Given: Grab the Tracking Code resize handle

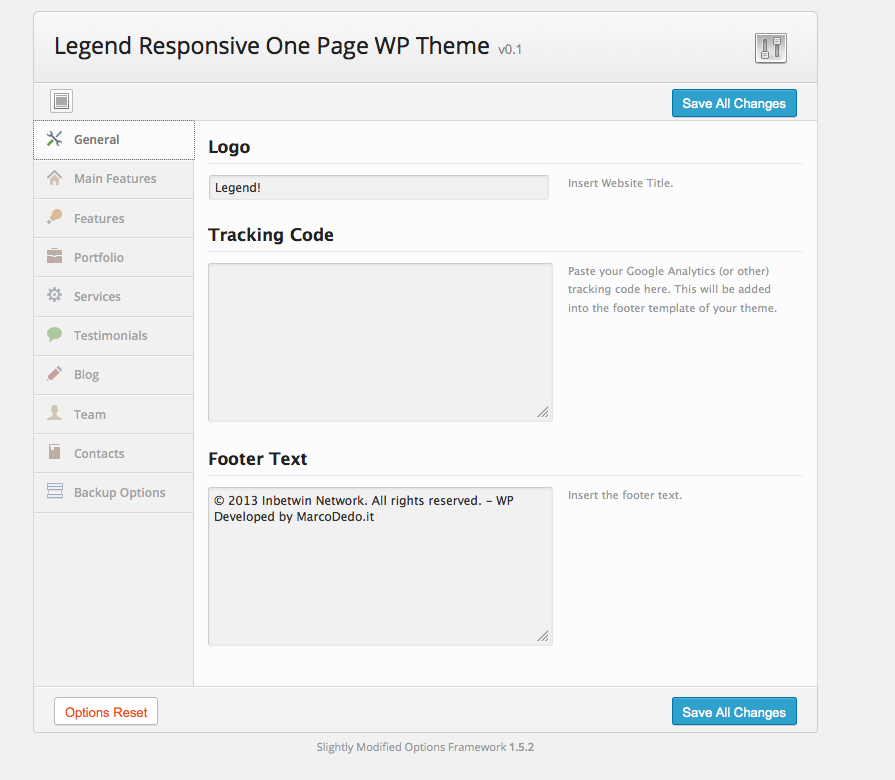Looking at the screenshot, I should [x=543, y=412].
